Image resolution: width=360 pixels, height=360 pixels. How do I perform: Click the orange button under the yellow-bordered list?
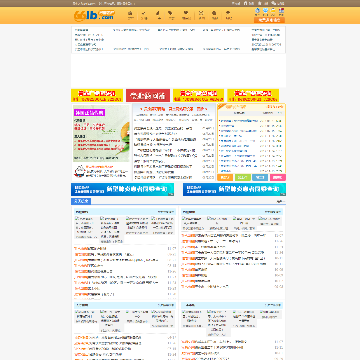pos(225,178)
